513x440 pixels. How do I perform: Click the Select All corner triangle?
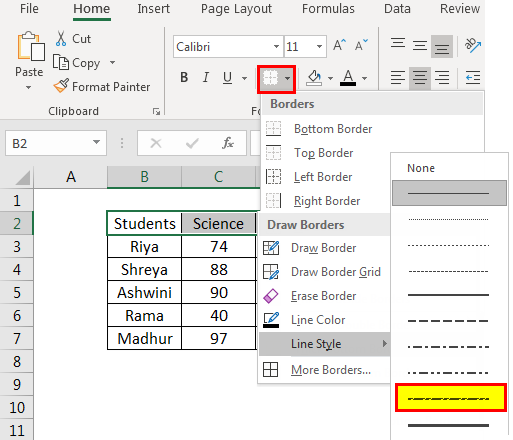[23, 177]
